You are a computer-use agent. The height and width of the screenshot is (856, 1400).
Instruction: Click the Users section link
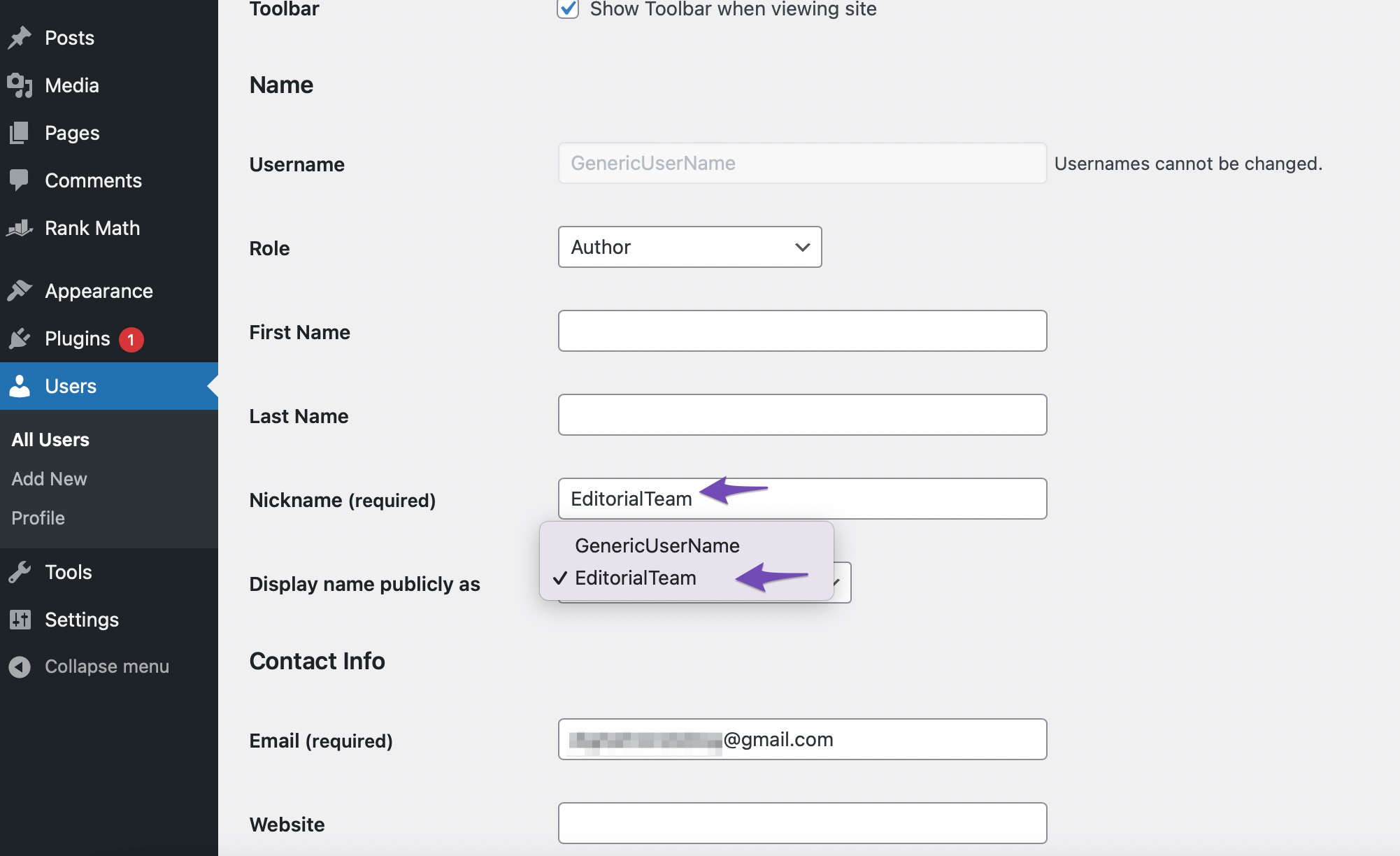point(69,385)
